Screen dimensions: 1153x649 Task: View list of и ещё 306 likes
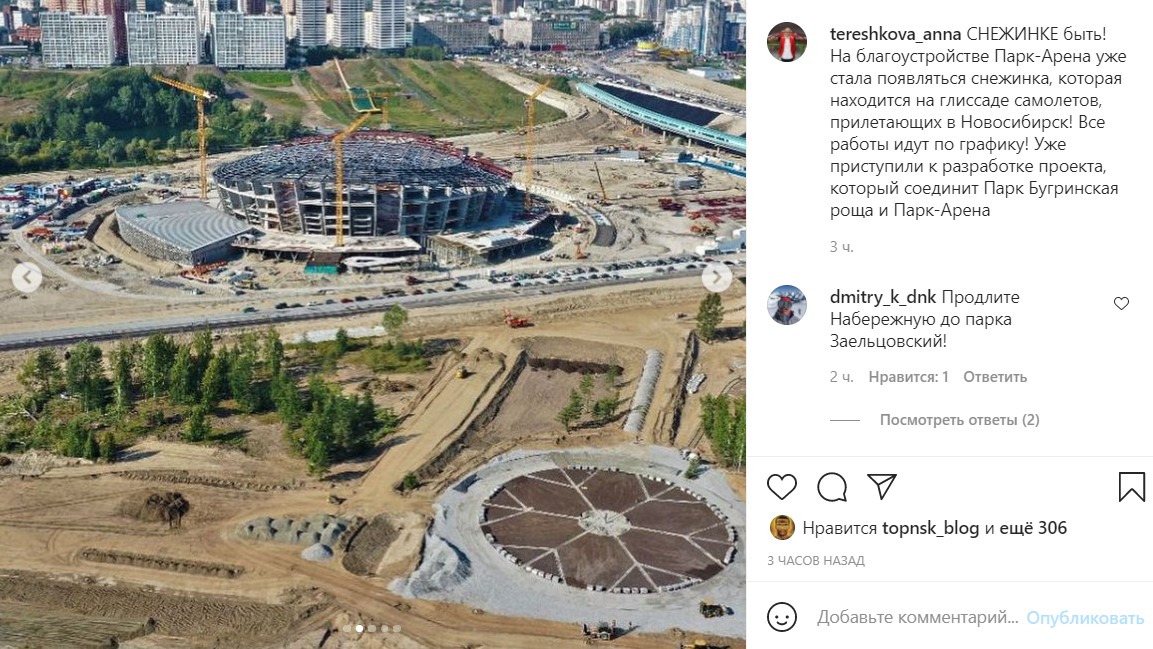pyautogui.click(x=1026, y=528)
